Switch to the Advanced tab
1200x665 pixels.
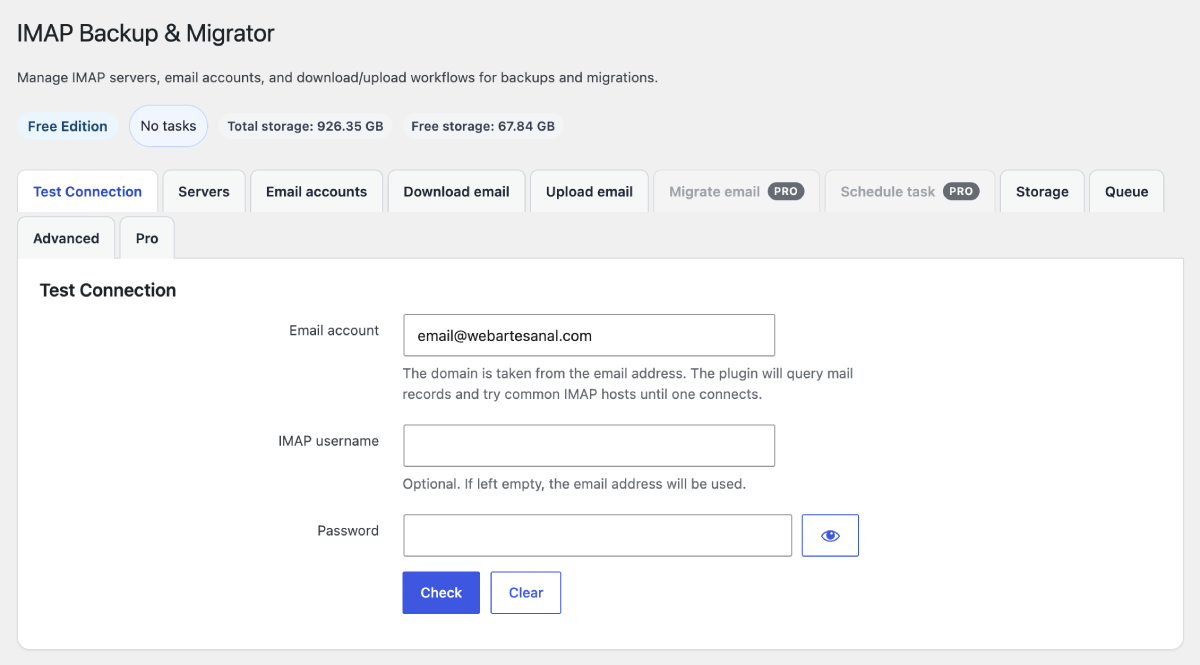(66, 238)
